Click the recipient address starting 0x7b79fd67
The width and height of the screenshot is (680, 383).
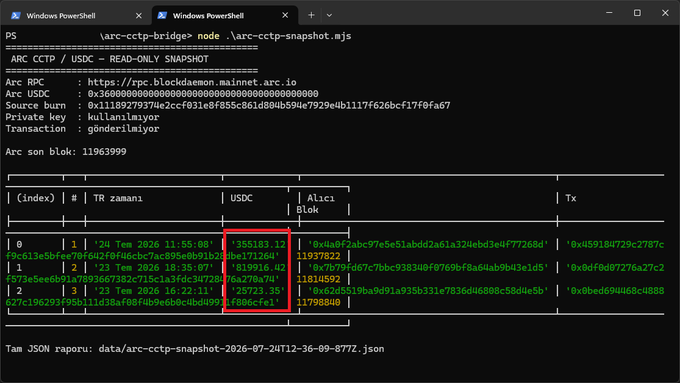pyautogui.click(x=428, y=268)
